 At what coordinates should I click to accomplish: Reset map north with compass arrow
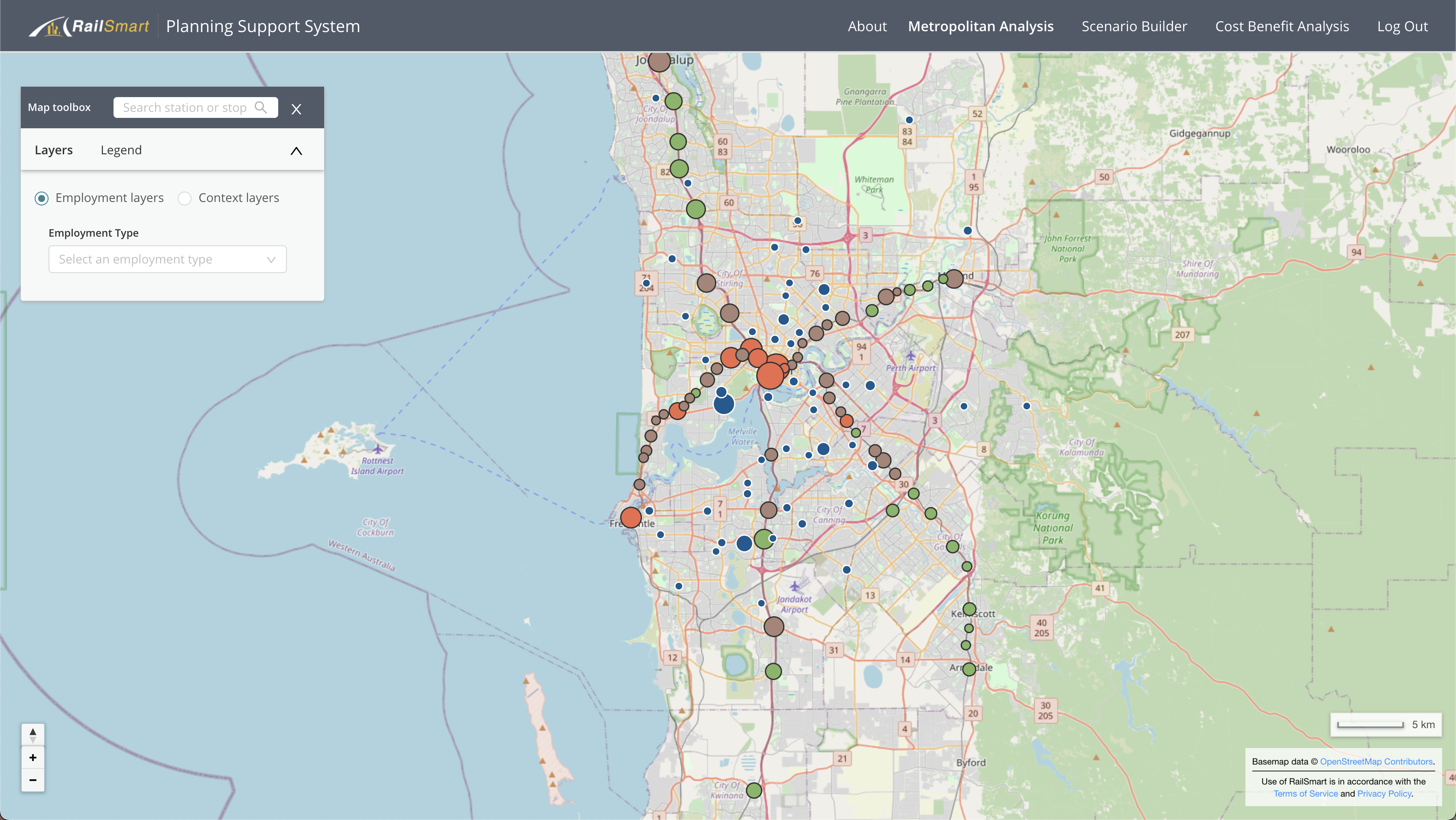point(33,735)
